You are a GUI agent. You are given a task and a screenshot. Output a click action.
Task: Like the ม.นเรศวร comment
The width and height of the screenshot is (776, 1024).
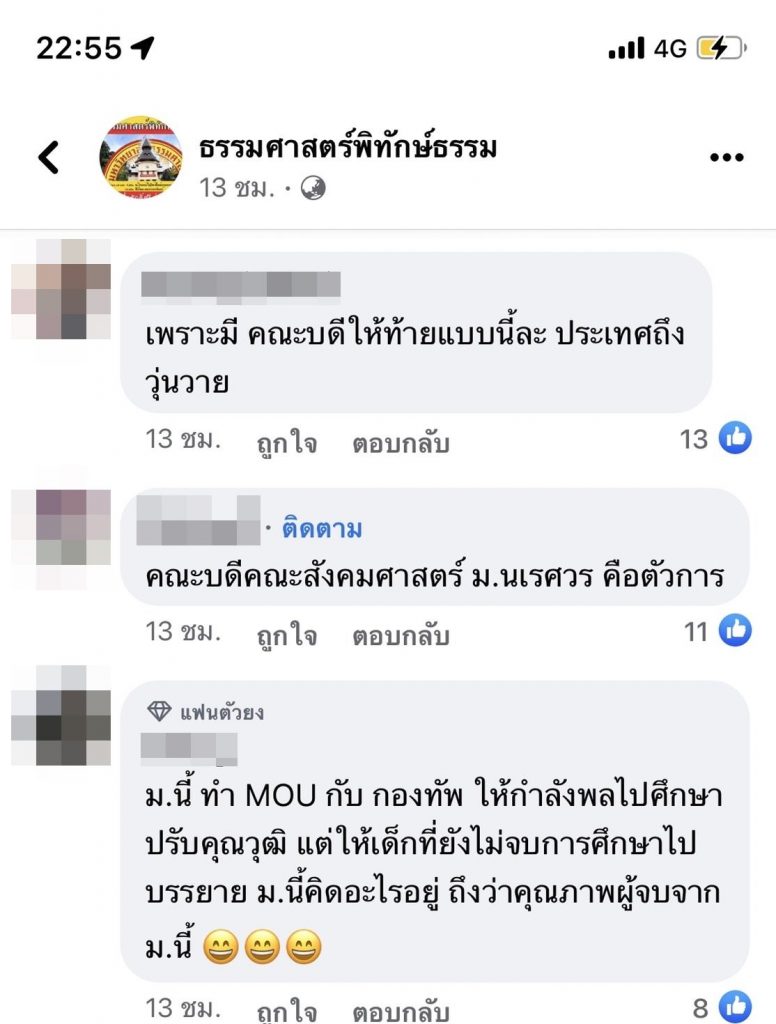point(287,634)
